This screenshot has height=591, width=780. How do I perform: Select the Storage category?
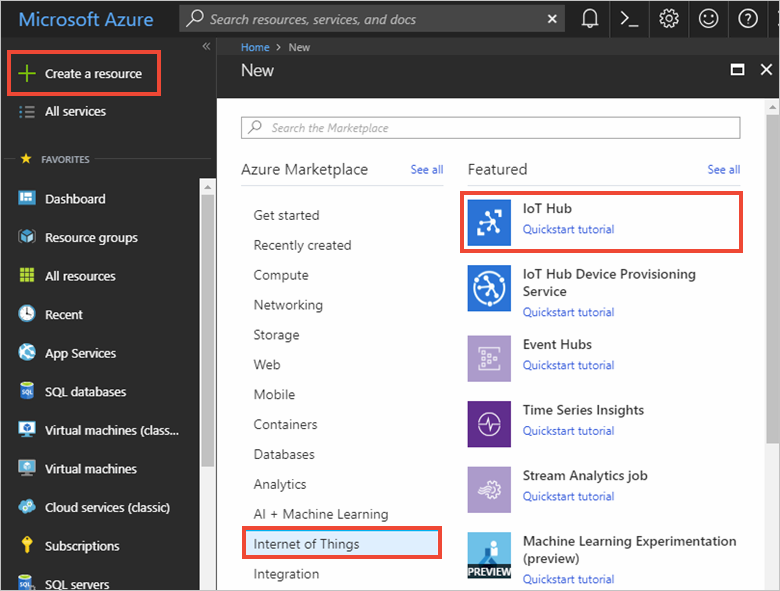click(277, 335)
